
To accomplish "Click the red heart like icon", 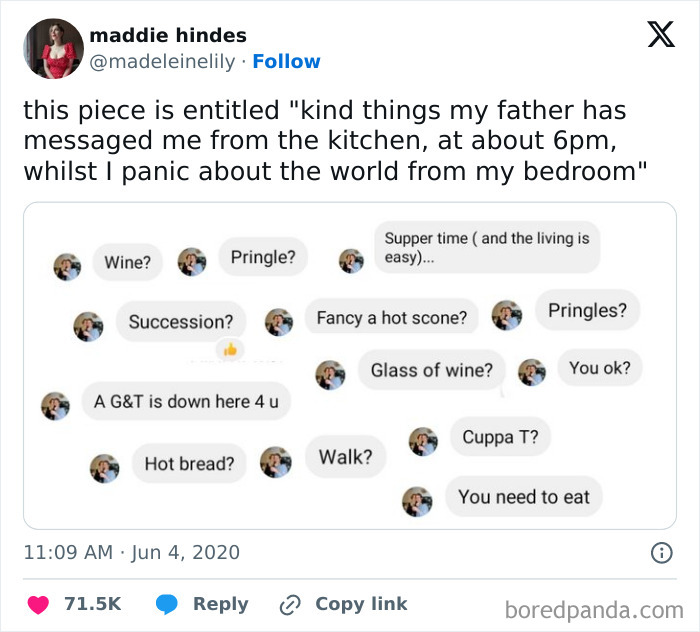I will [38, 604].
